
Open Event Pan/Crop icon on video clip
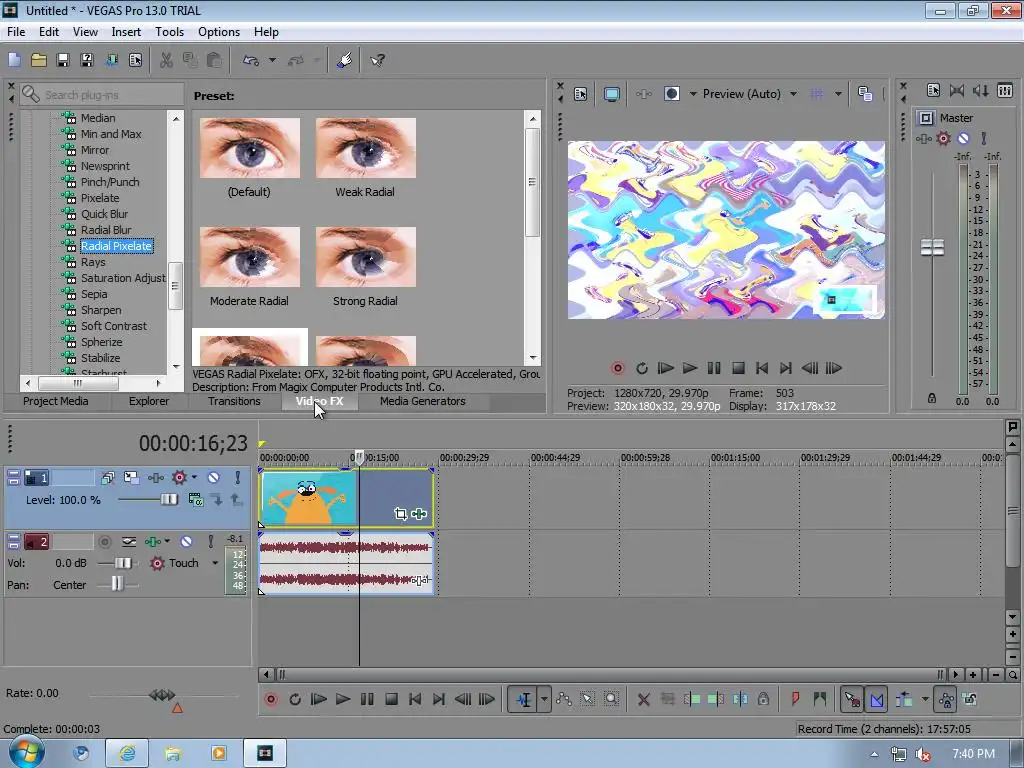400,514
